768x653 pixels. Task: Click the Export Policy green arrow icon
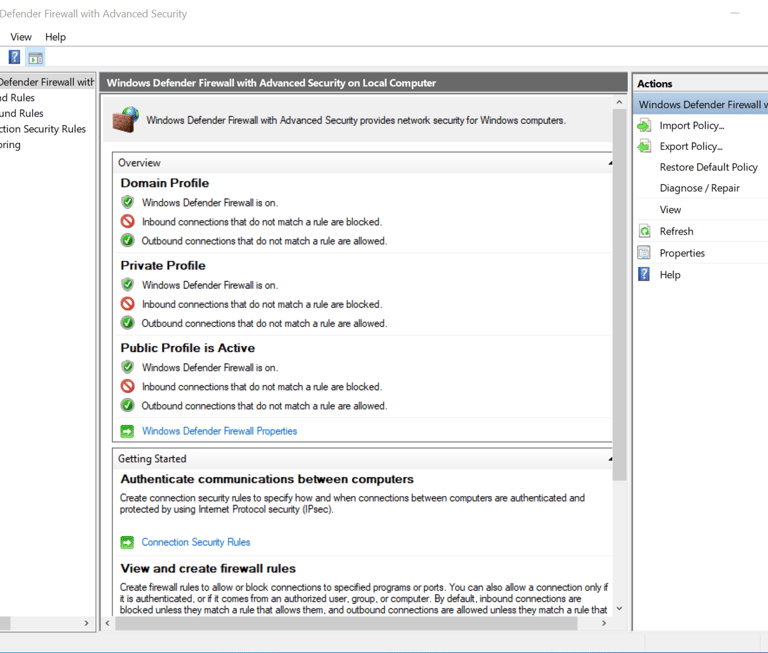tap(644, 146)
